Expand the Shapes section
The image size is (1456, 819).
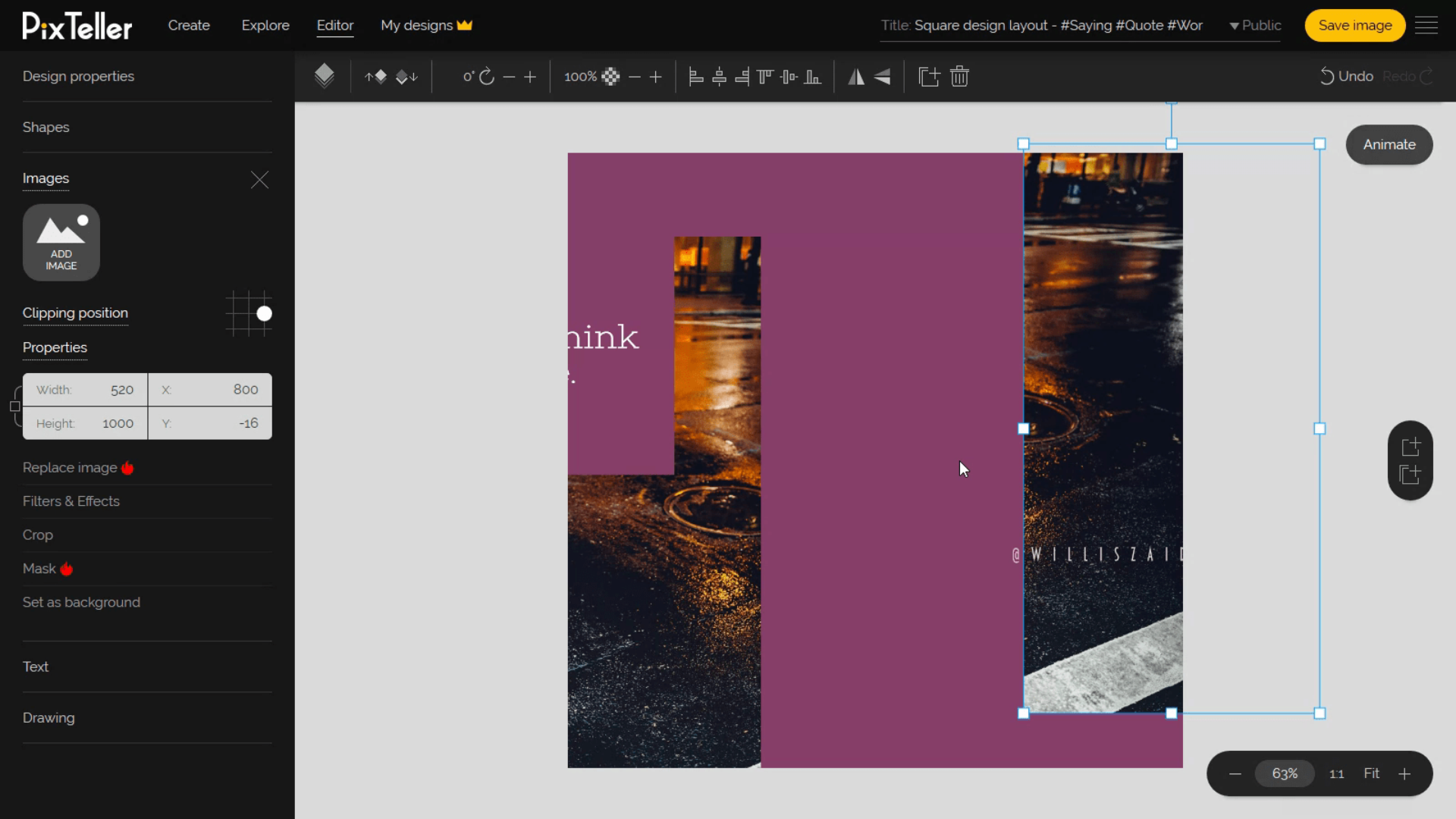[45, 127]
